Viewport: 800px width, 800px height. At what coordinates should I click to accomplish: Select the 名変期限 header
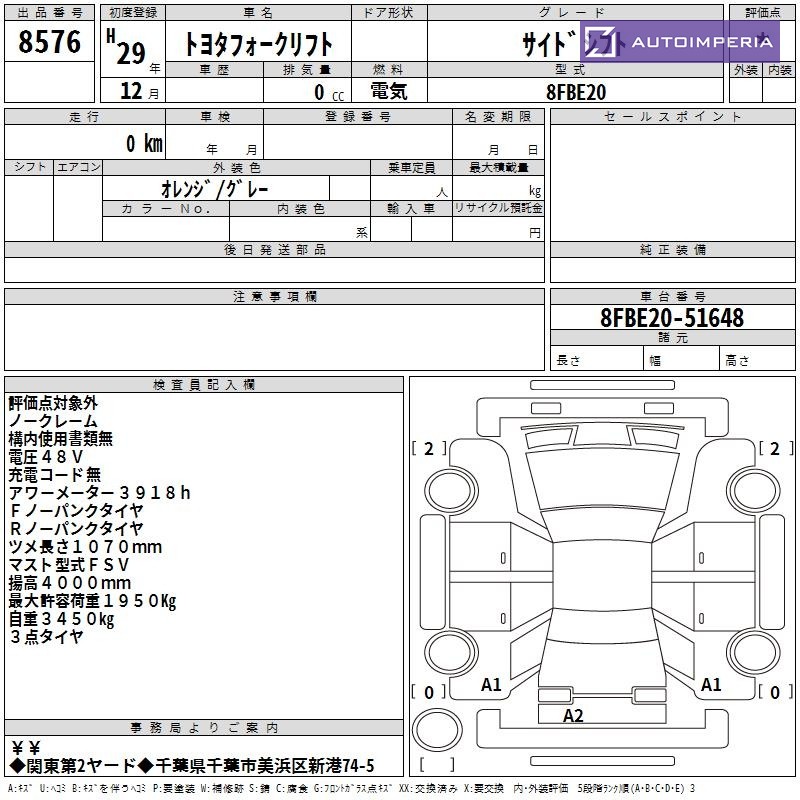[498, 116]
